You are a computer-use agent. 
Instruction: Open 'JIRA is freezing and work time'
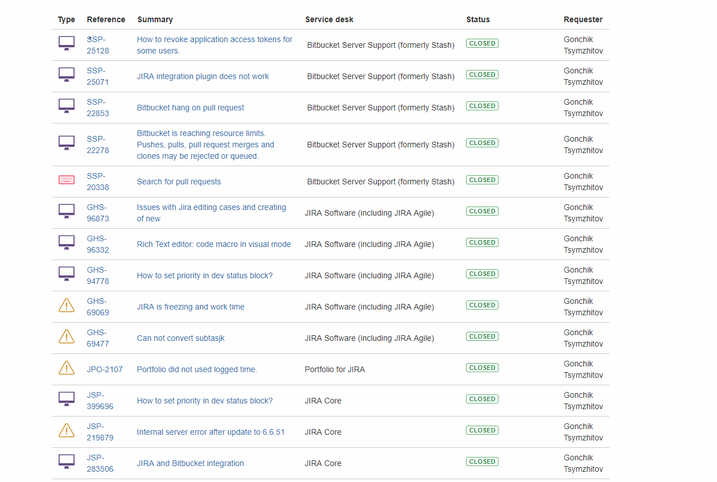(x=190, y=307)
